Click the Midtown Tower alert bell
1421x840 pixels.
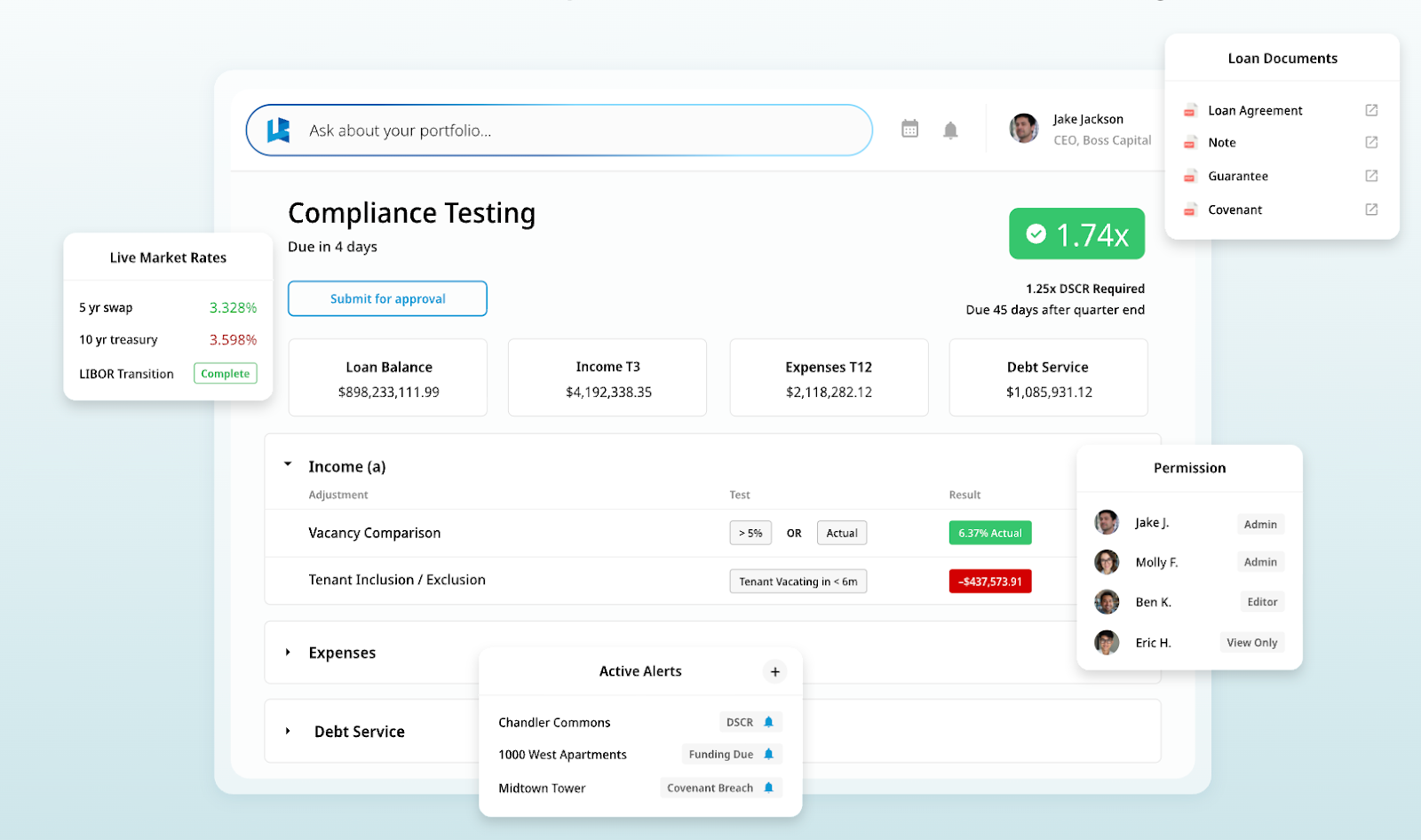tap(769, 788)
